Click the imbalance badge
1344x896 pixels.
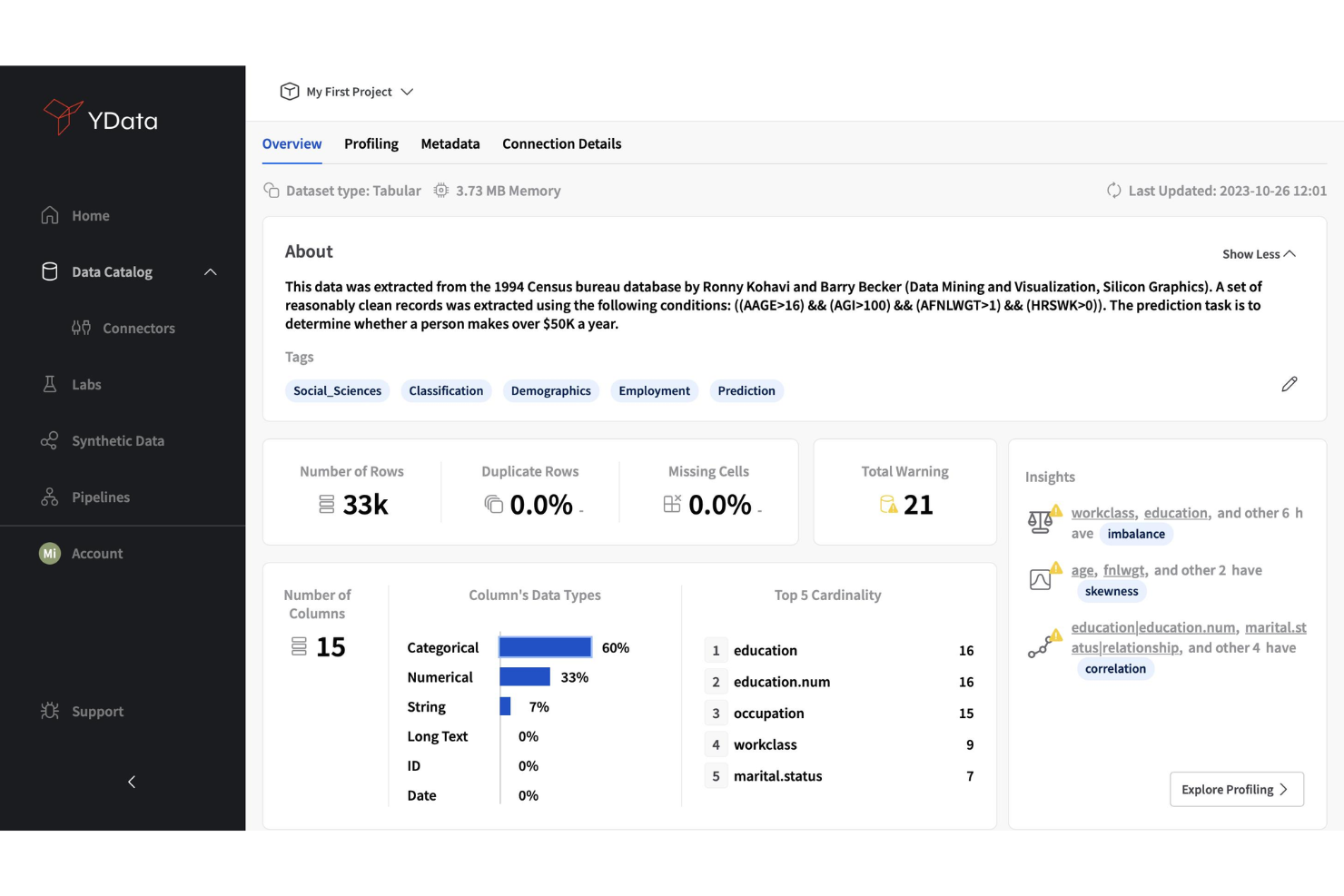pos(1136,534)
